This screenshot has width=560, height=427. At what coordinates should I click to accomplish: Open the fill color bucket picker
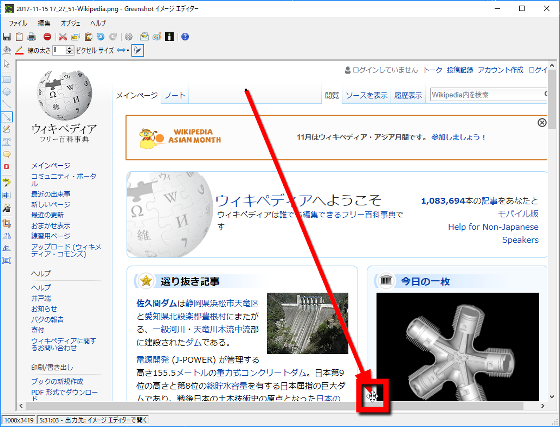[7, 50]
